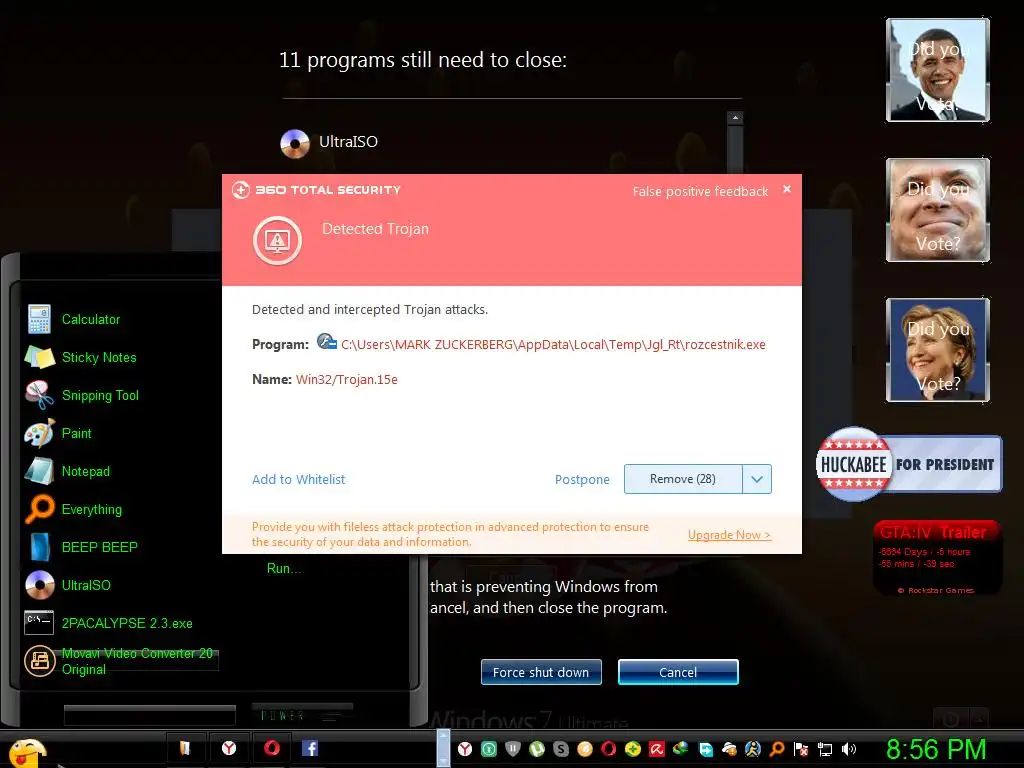Open the Upgrade Now link
Image resolution: width=1024 pixels, height=768 pixels.
click(729, 535)
